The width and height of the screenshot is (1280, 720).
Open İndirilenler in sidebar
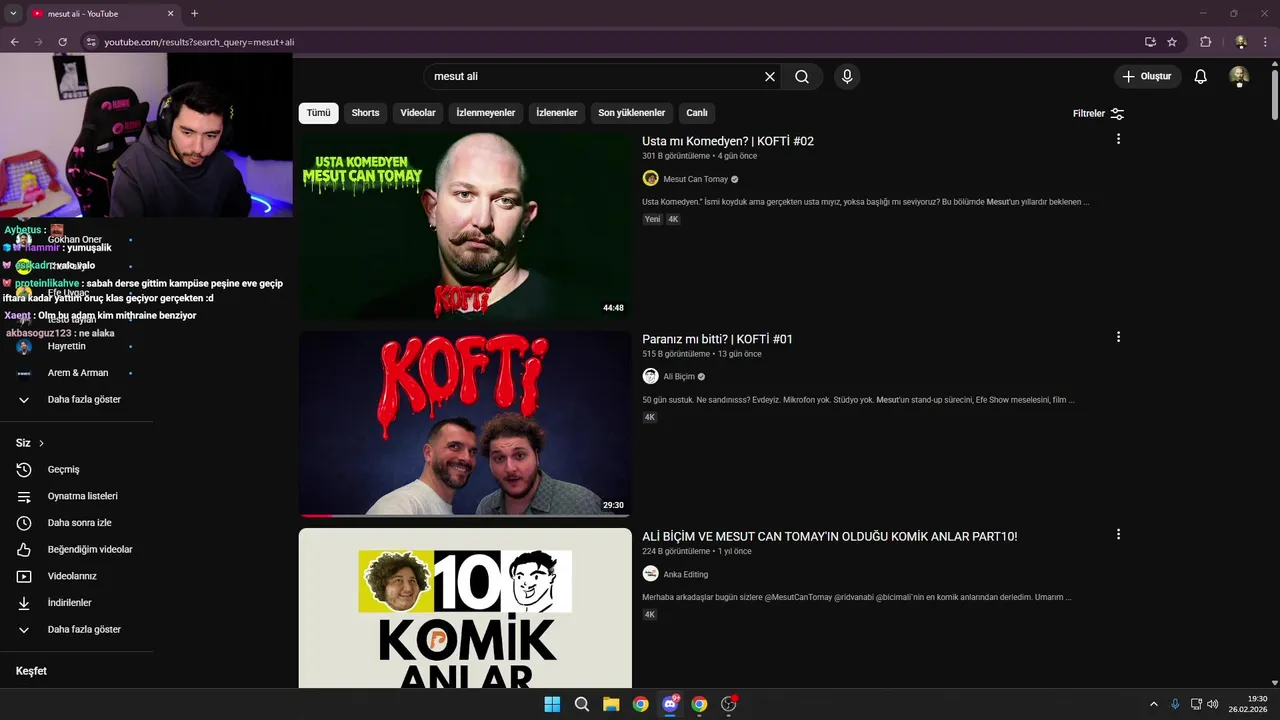pos(77,603)
